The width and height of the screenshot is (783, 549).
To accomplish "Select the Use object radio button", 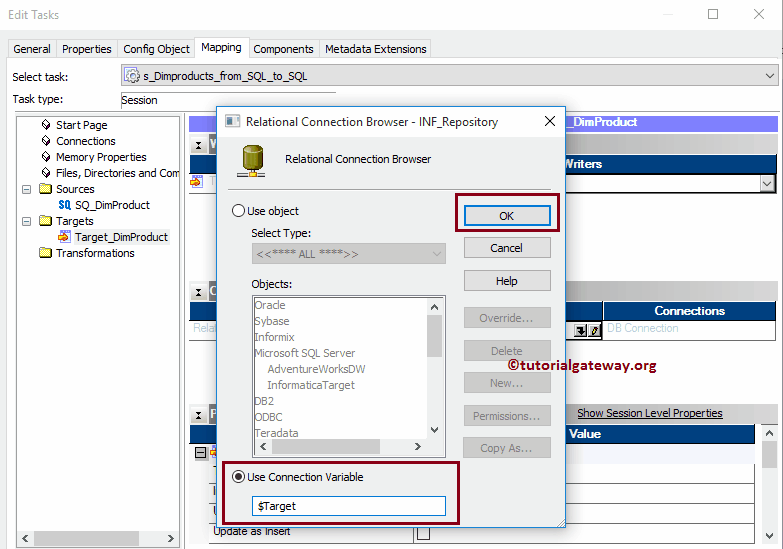I will (238, 210).
